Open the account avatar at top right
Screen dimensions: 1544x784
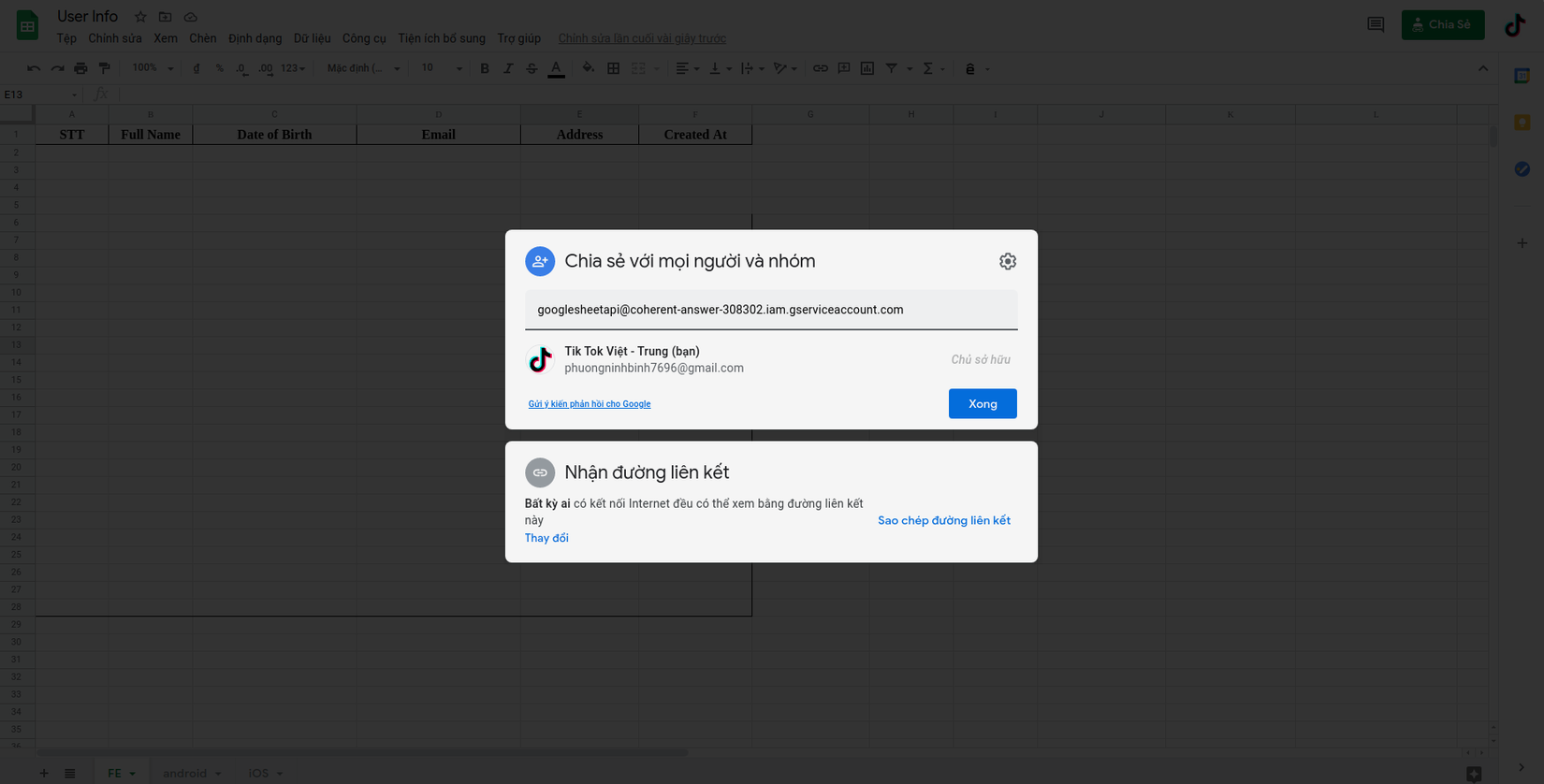[x=1515, y=25]
